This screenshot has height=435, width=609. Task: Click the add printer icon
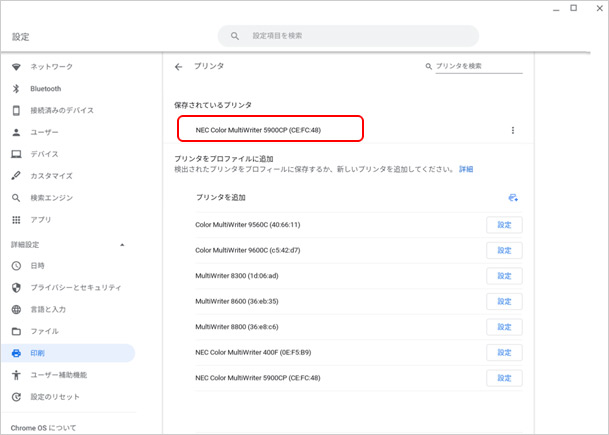coord(513,198)
